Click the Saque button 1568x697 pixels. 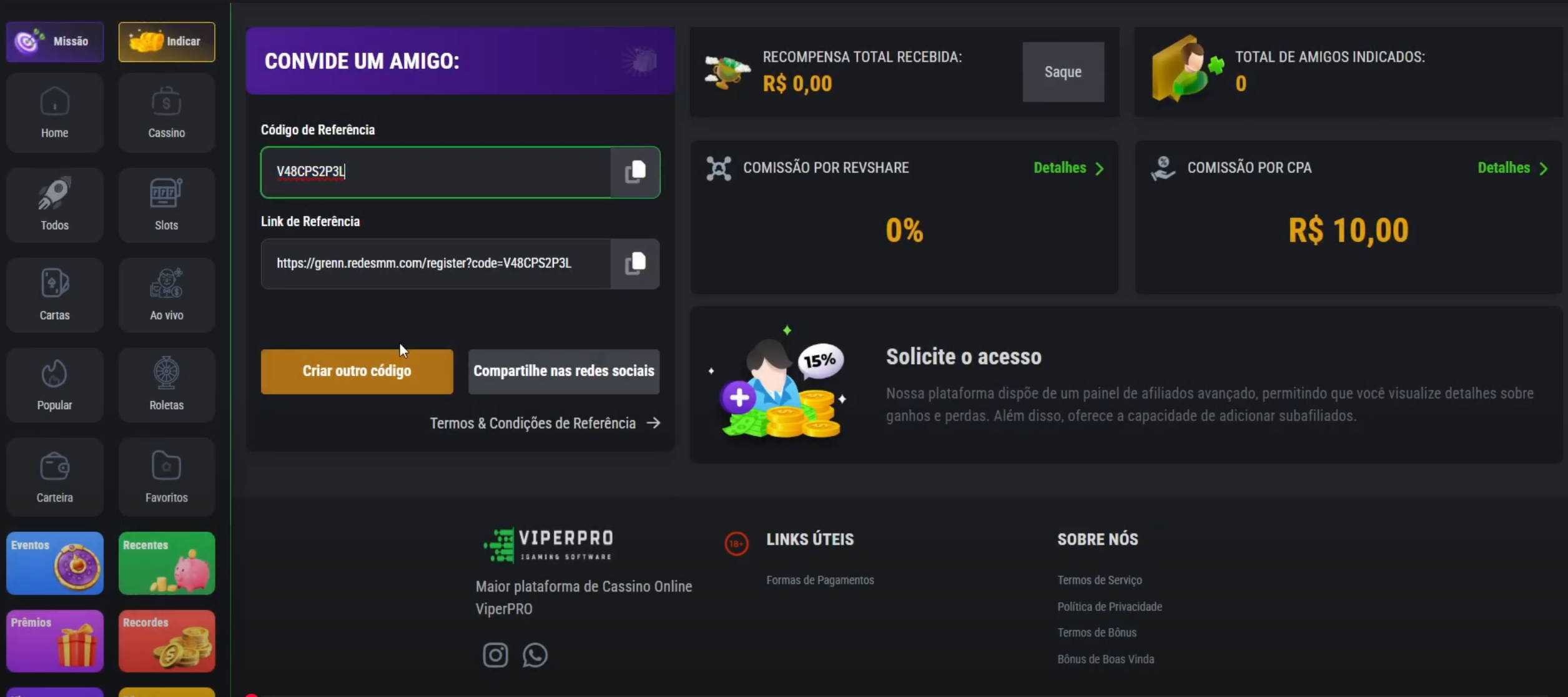pos(1063,72)
